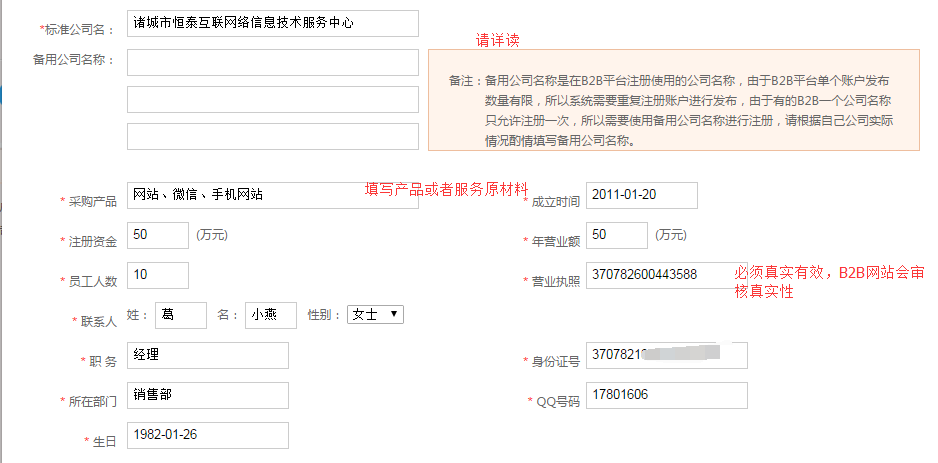938x463 pixels.
Task: Focus the 身份证号 ID number field
Action: pos(666,355)
